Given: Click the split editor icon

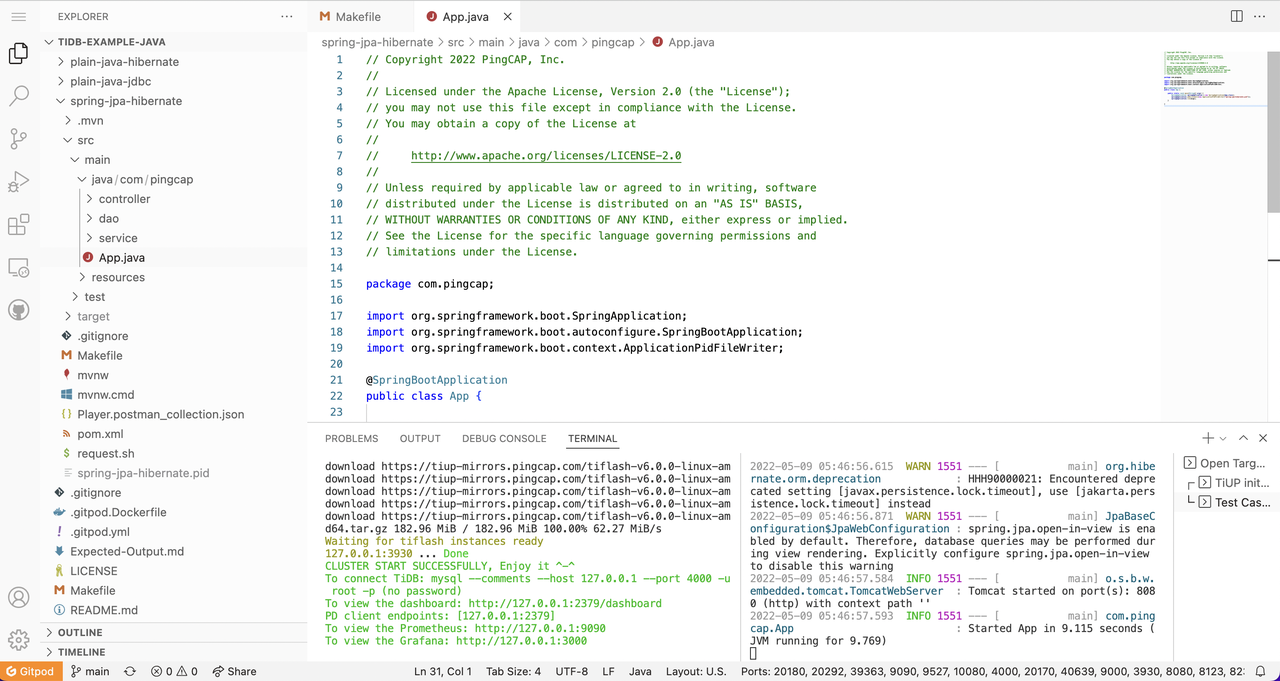Looking at the screenshot, I should pos(1237,17).
